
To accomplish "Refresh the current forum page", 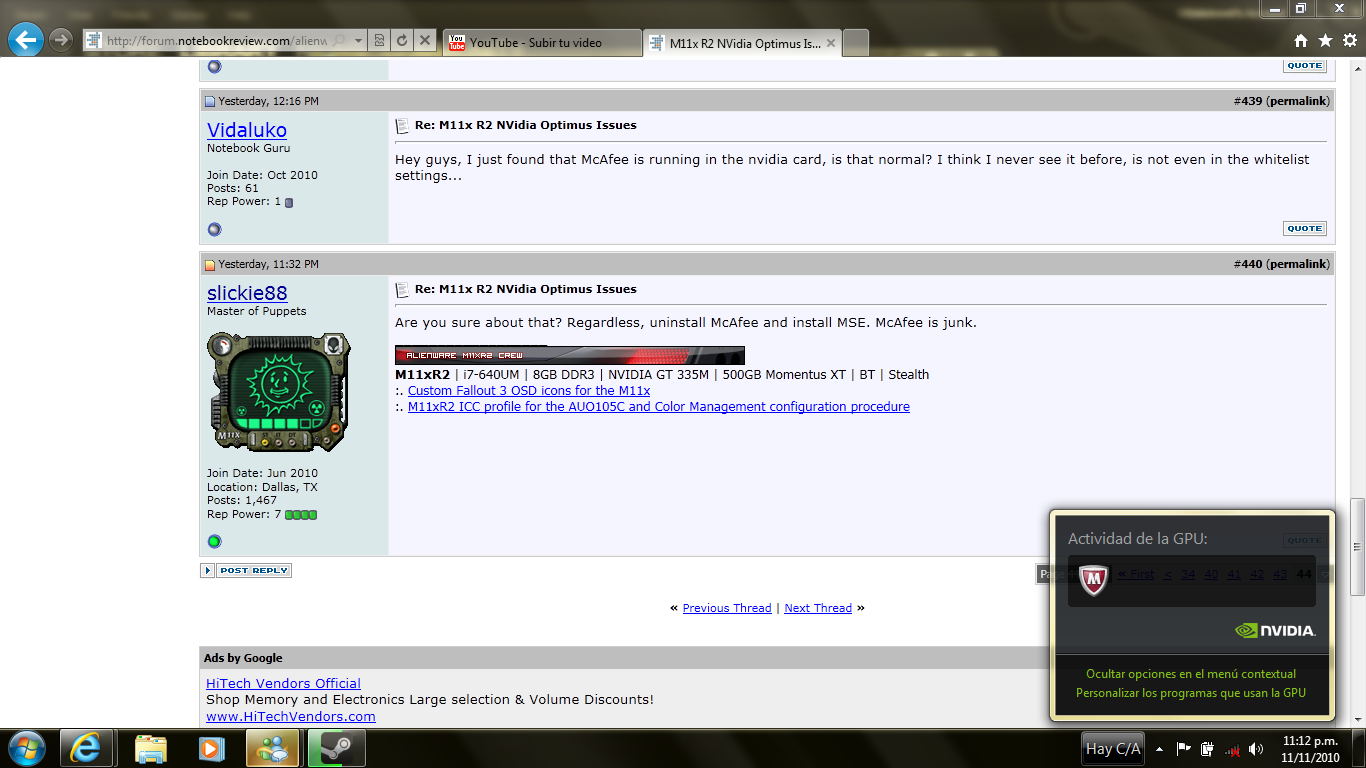I will (x=402, y=41).
